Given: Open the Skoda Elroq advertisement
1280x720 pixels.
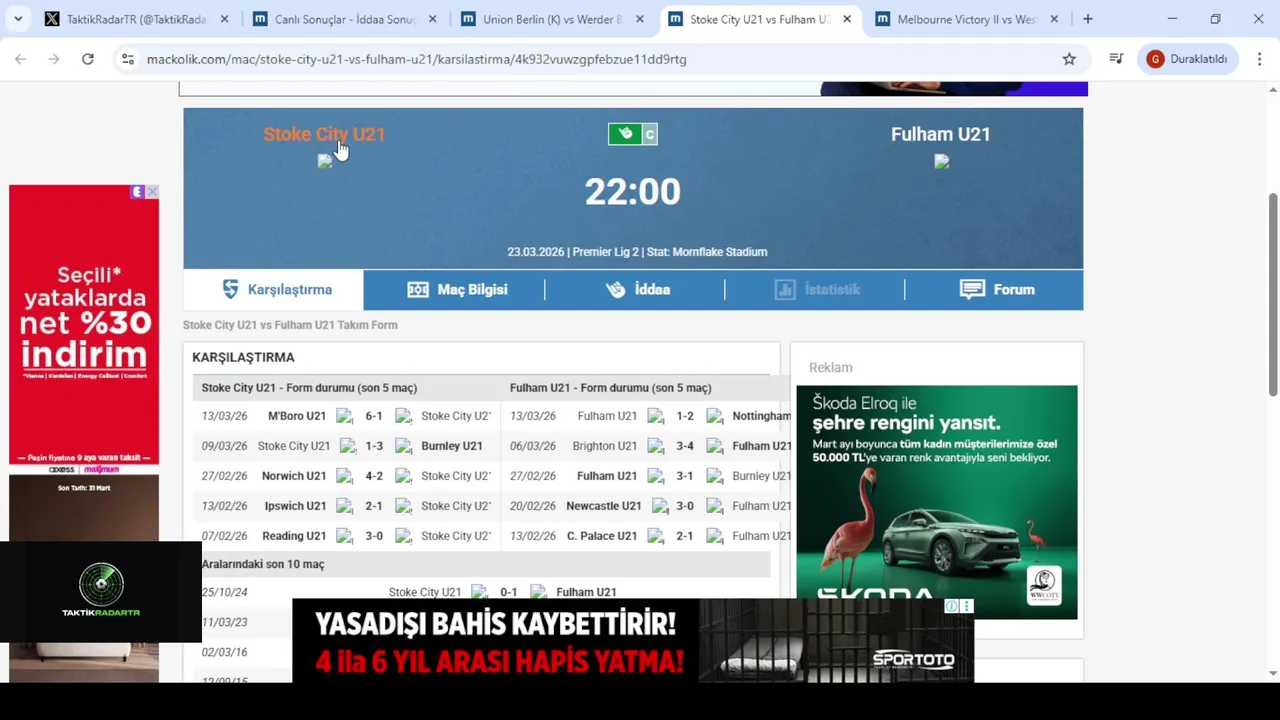Looking at the screenshot, I should point(937,502).
